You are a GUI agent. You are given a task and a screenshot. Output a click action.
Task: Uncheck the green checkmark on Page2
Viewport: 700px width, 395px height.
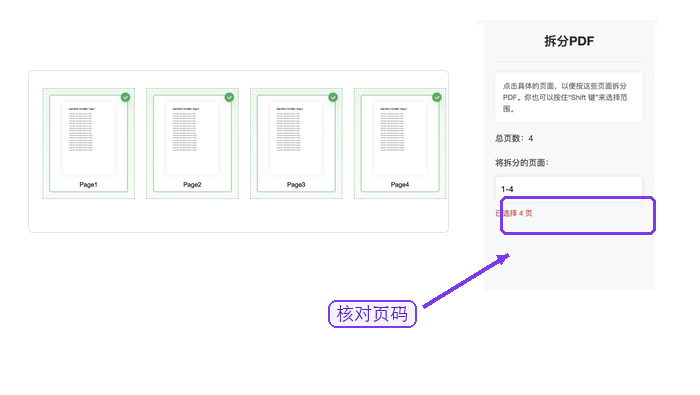click(x=229, y=97)
